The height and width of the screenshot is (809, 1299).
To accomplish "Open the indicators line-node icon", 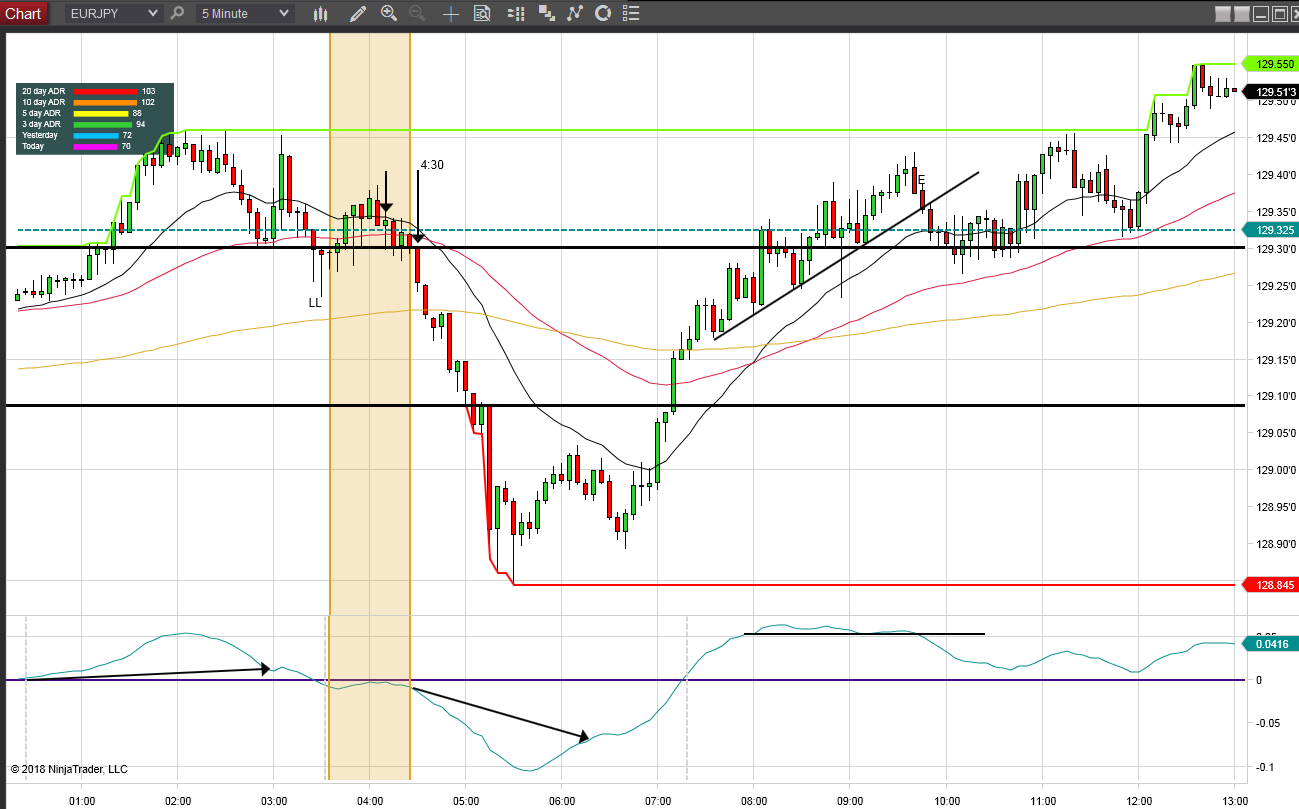I will [574, 14].
